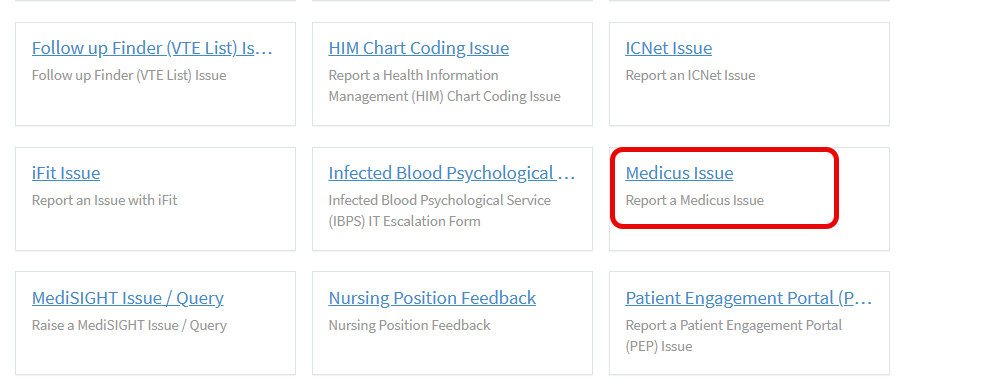Viewport: 986px width, 386px height.
Task: Open the Medicus Issue link
Action: pos(679,173)
